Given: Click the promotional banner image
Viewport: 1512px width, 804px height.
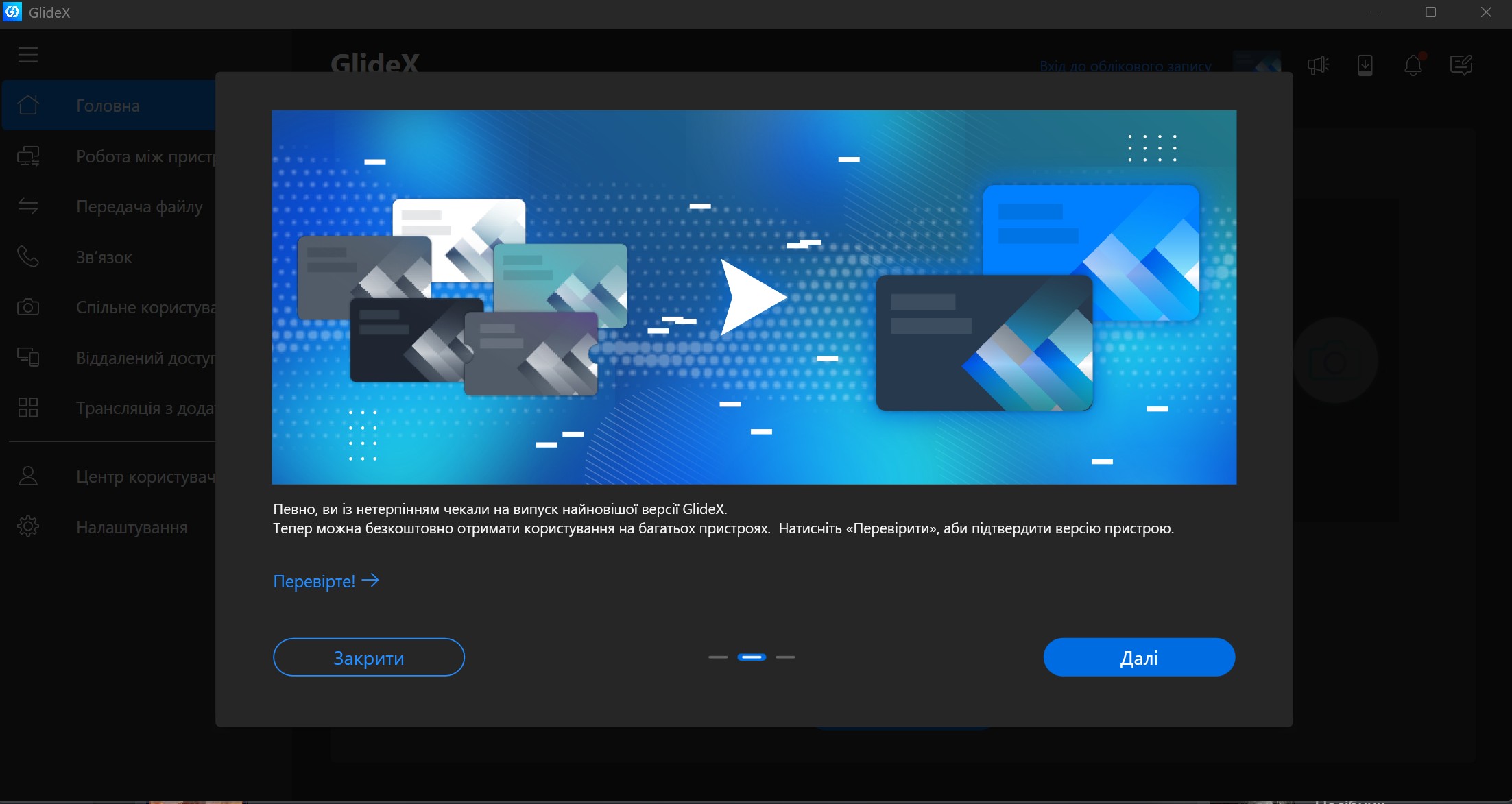Looking at the screenshot, I should tap(754, 297).
